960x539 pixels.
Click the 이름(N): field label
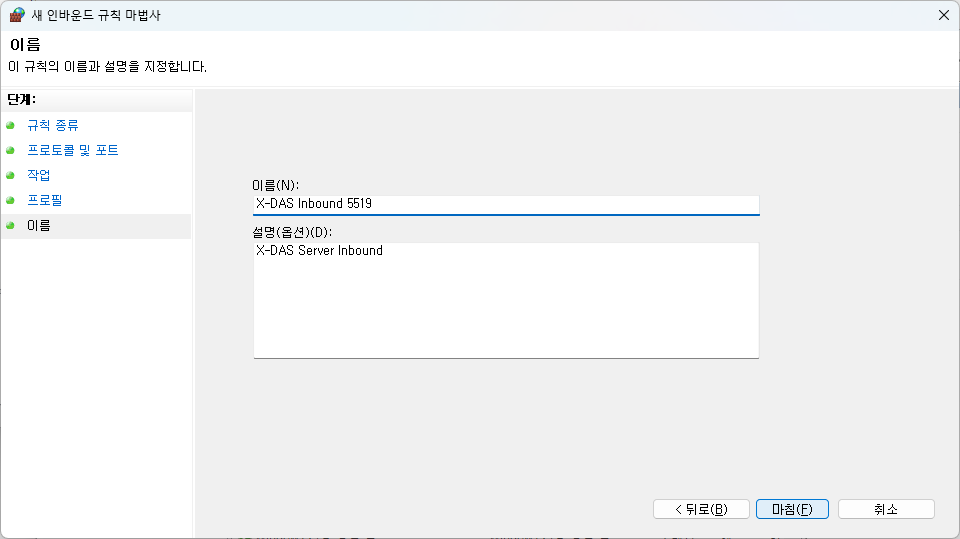tap(276, 185)
